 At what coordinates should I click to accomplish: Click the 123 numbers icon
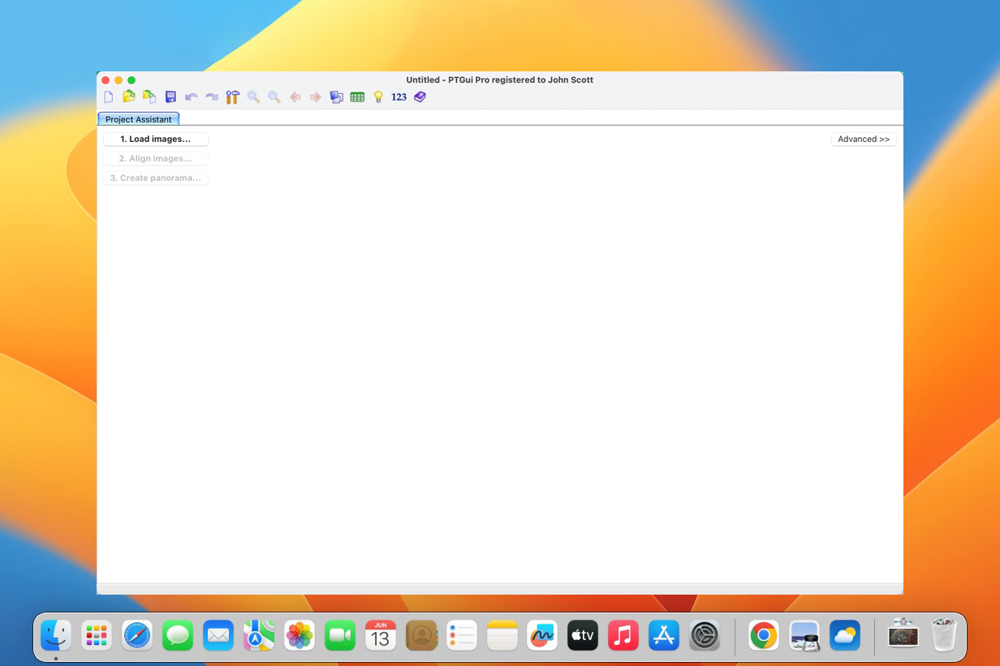pyautogui.click(x=399, y=97)
